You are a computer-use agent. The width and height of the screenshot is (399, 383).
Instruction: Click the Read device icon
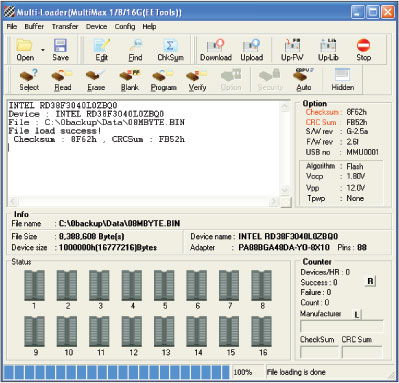click(x=63, y=80)
